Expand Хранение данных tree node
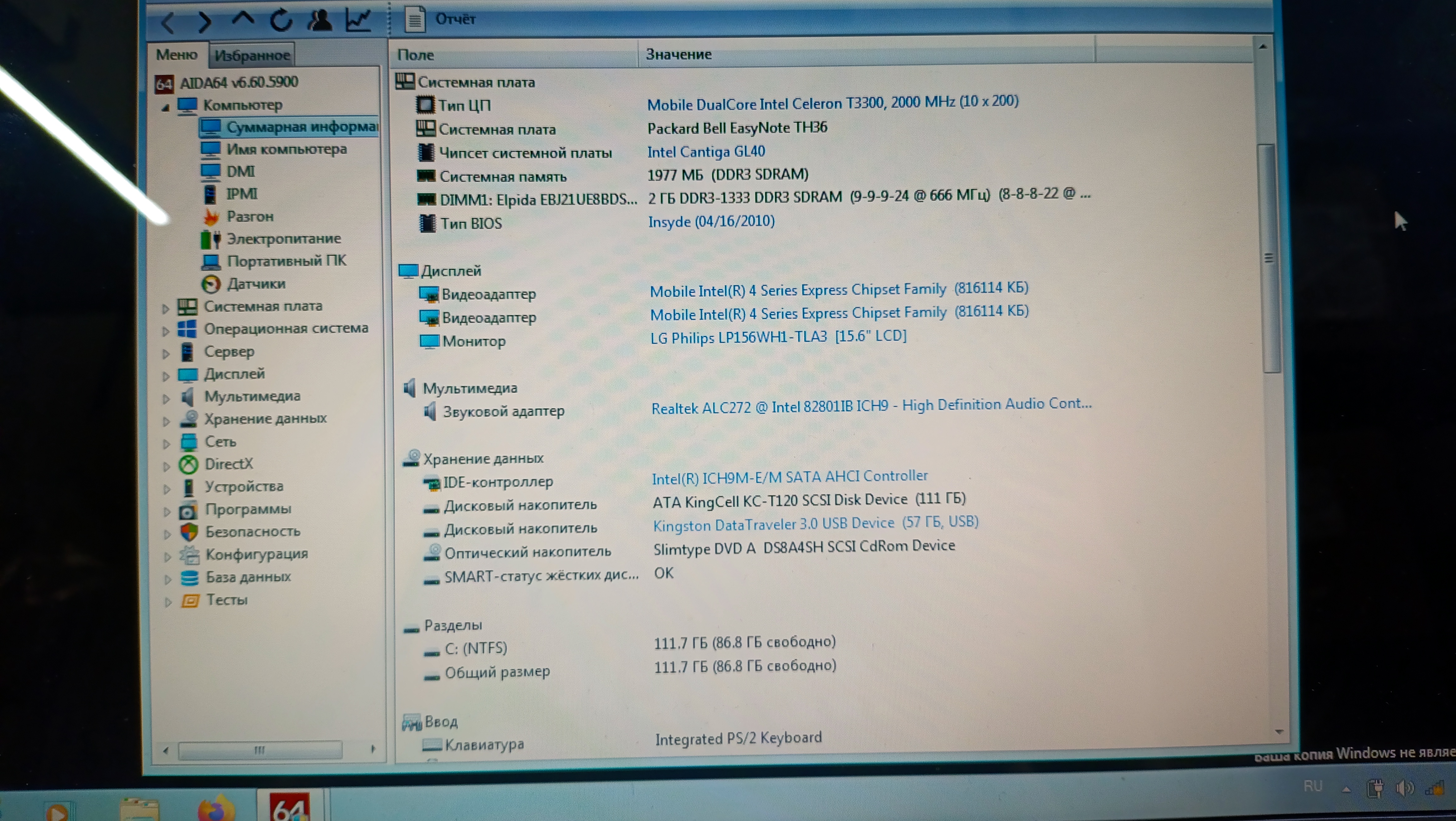 (166, 422)
